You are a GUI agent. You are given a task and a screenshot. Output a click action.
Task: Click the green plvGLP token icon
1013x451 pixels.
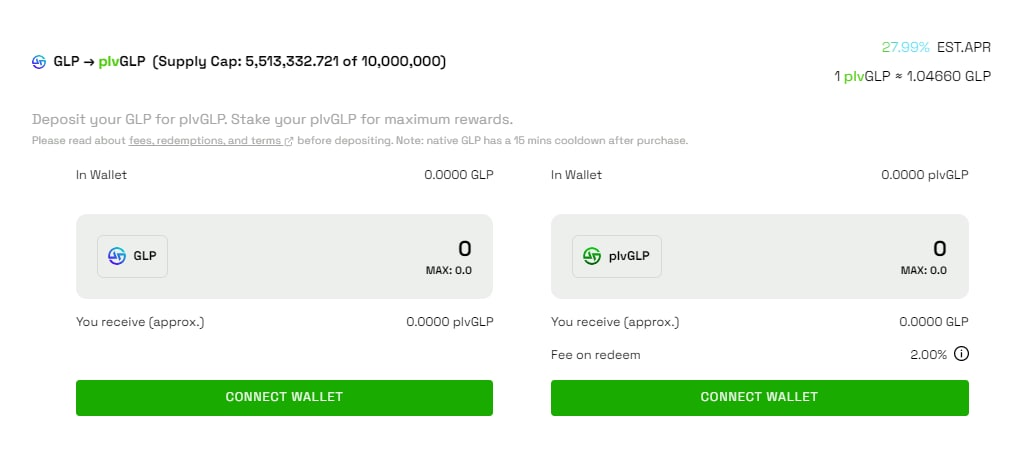click(x=592, y=256)
